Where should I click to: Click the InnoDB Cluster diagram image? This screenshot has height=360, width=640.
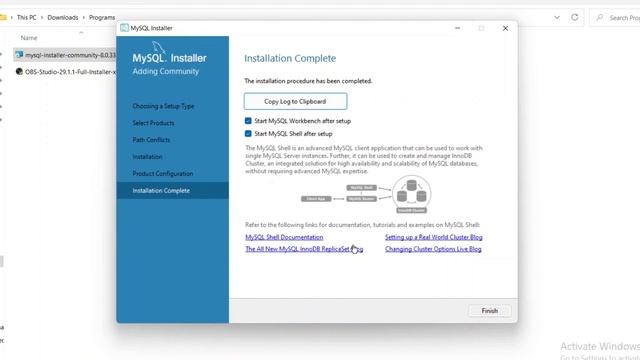[366, 195]
